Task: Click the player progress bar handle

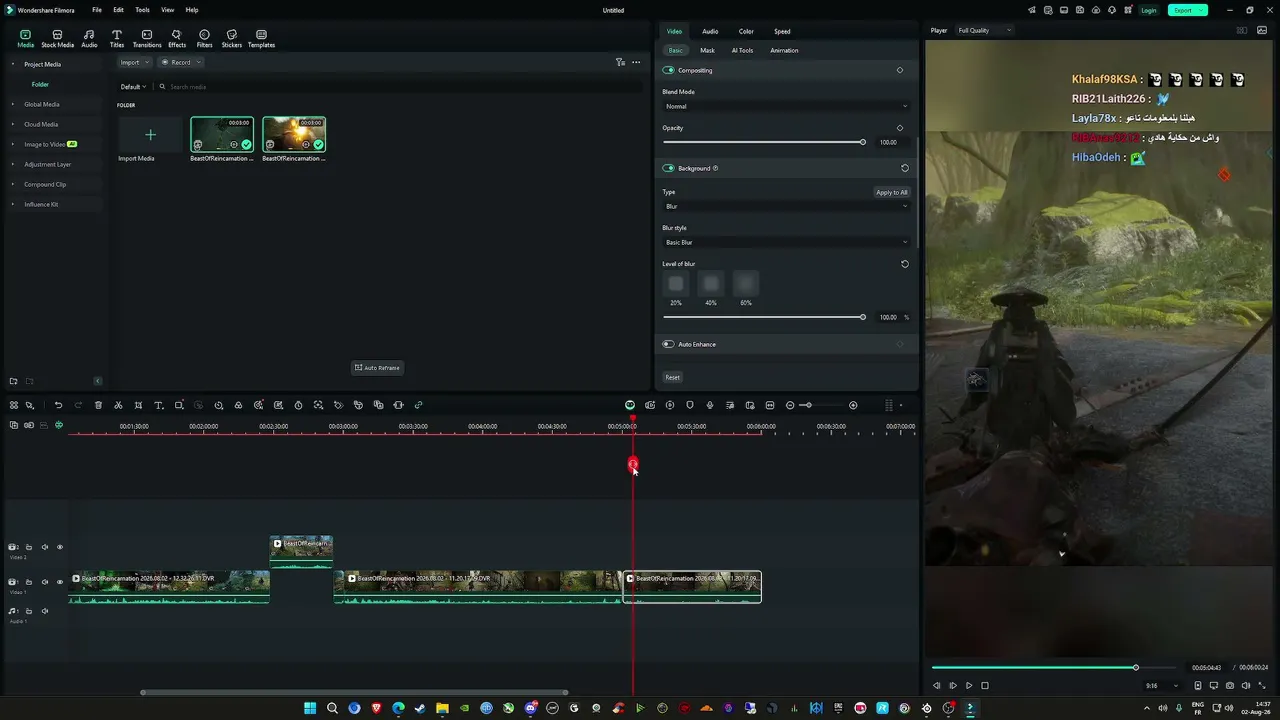Action: pyautogui.click(x=1136, y=667)
